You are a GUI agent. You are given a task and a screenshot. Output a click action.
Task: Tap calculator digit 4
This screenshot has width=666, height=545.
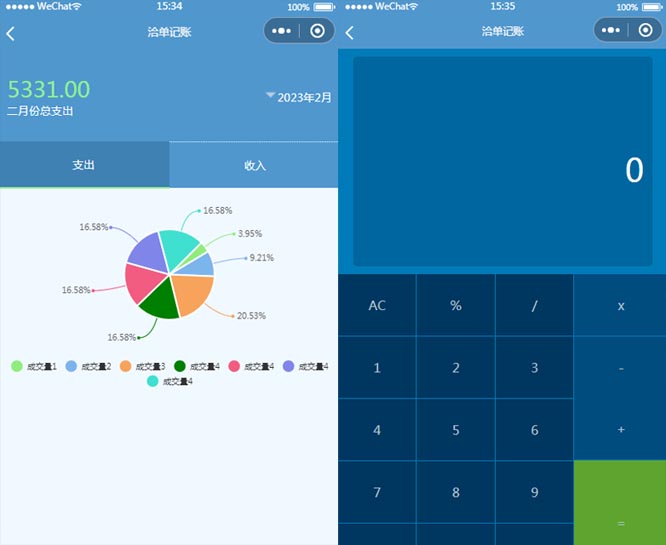(377, 429)
